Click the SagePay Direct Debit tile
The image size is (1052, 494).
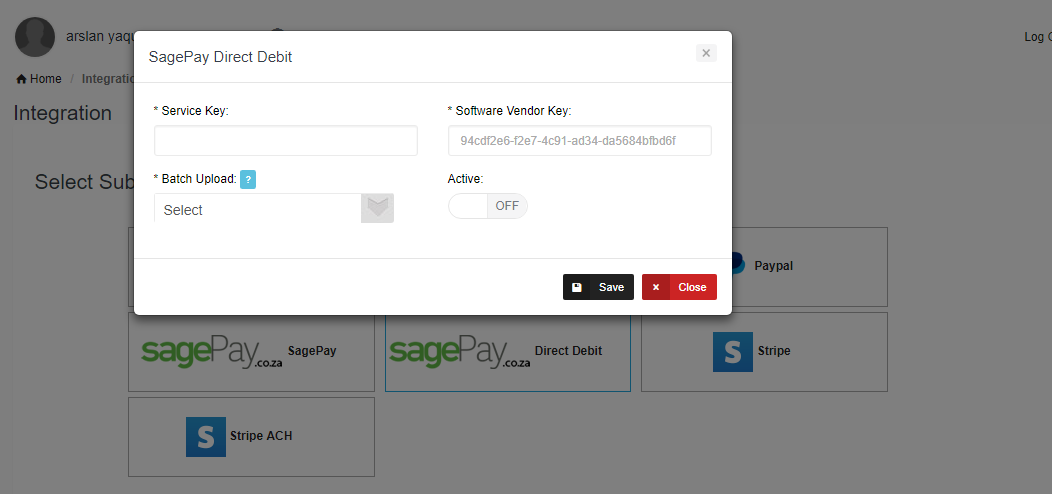point(507,351)
